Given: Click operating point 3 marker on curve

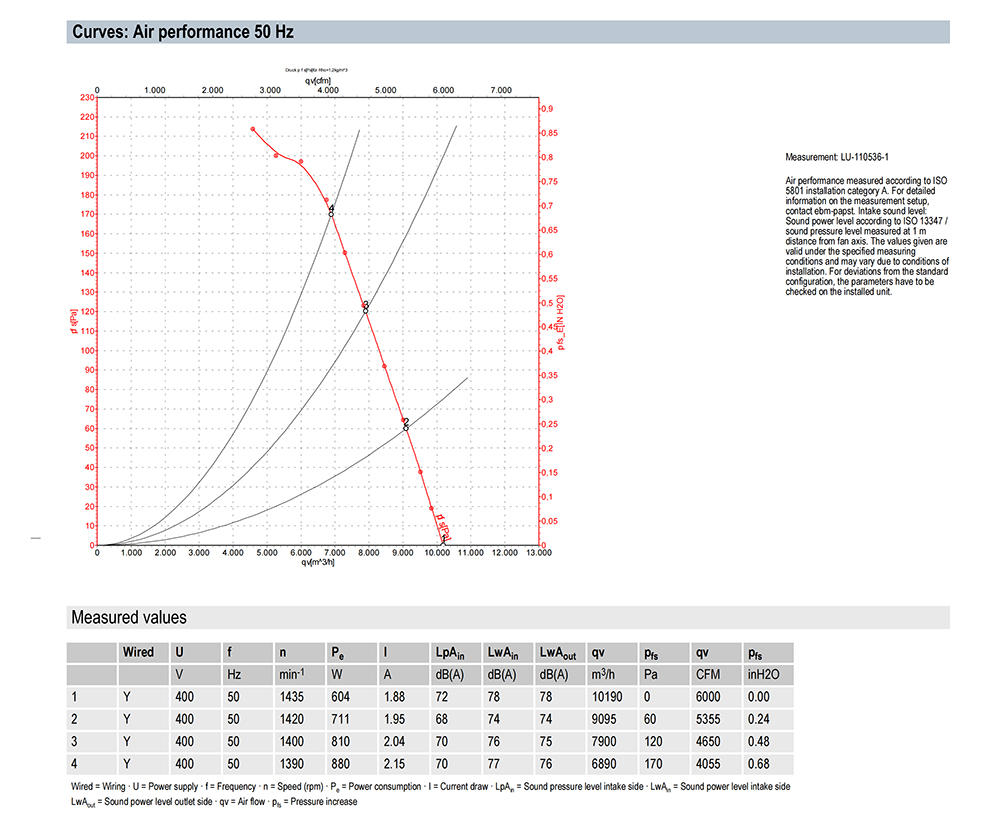Looking at the screenshot, I should (x=365, y=311).
